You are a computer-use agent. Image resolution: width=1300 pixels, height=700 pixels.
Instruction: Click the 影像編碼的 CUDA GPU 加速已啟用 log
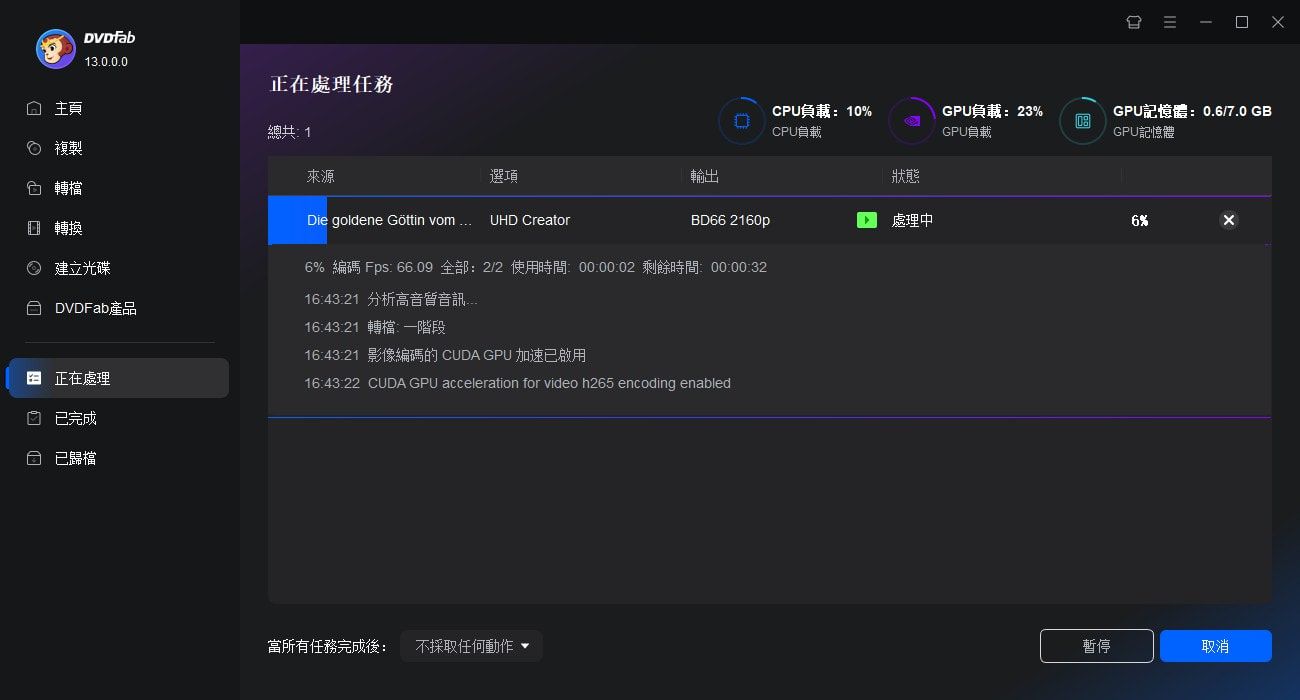pos(445,355)
